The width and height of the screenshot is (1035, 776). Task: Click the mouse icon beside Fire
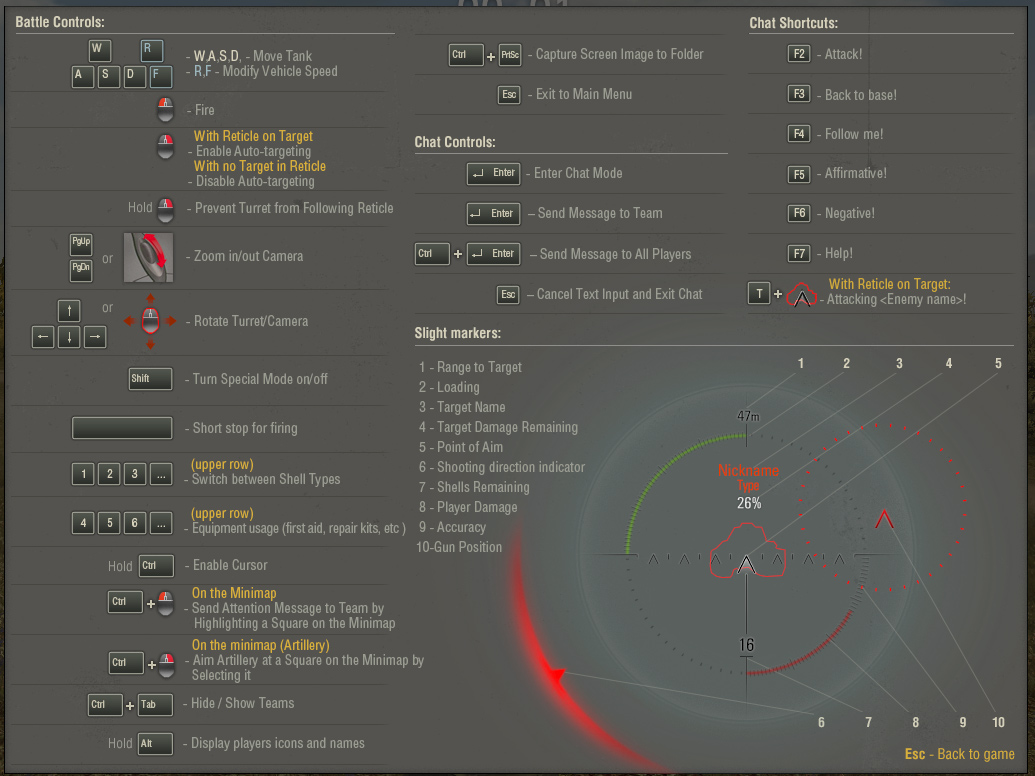point(165,110)
